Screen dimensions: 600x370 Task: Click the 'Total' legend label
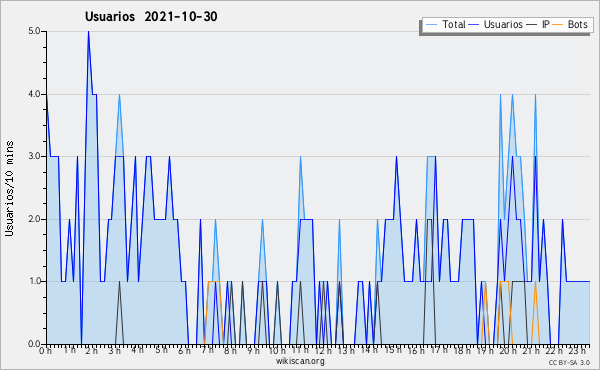(x=454, y=24)
